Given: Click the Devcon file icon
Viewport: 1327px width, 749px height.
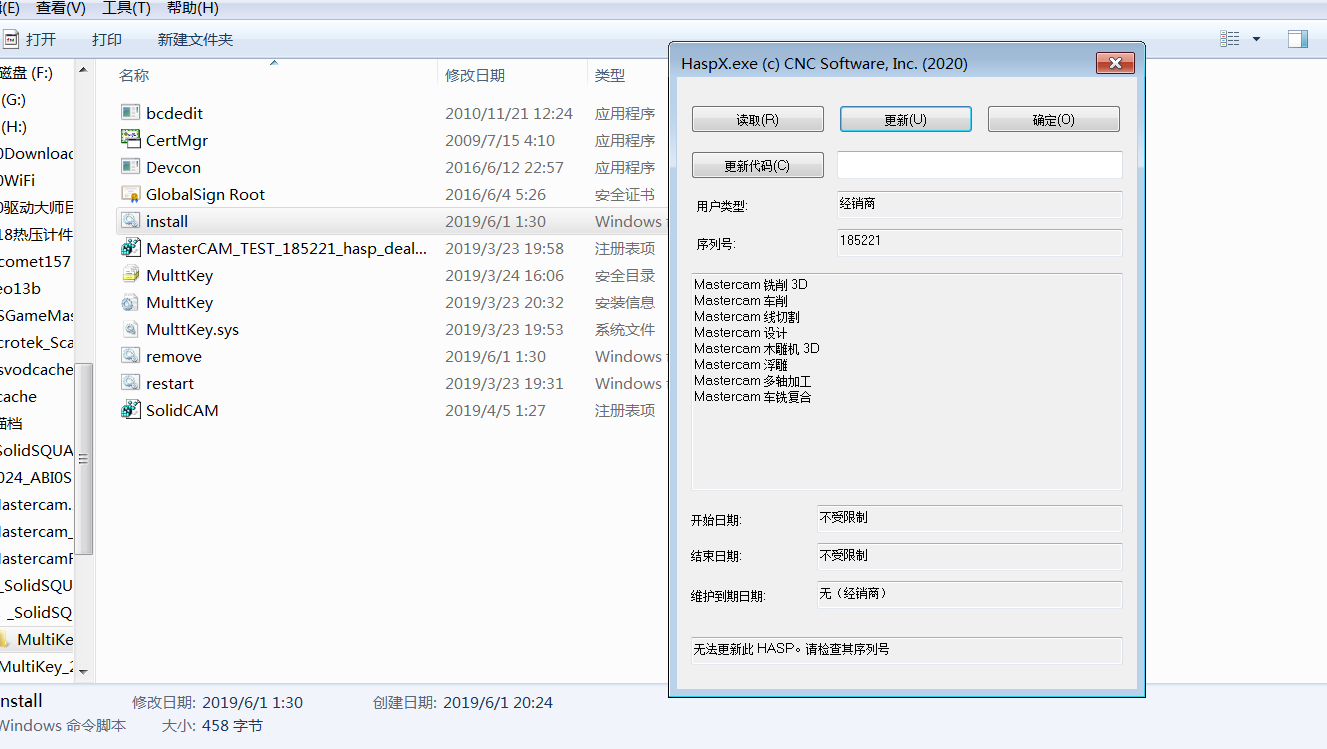Looking at the screenshot, I should (x=130, y=167).
